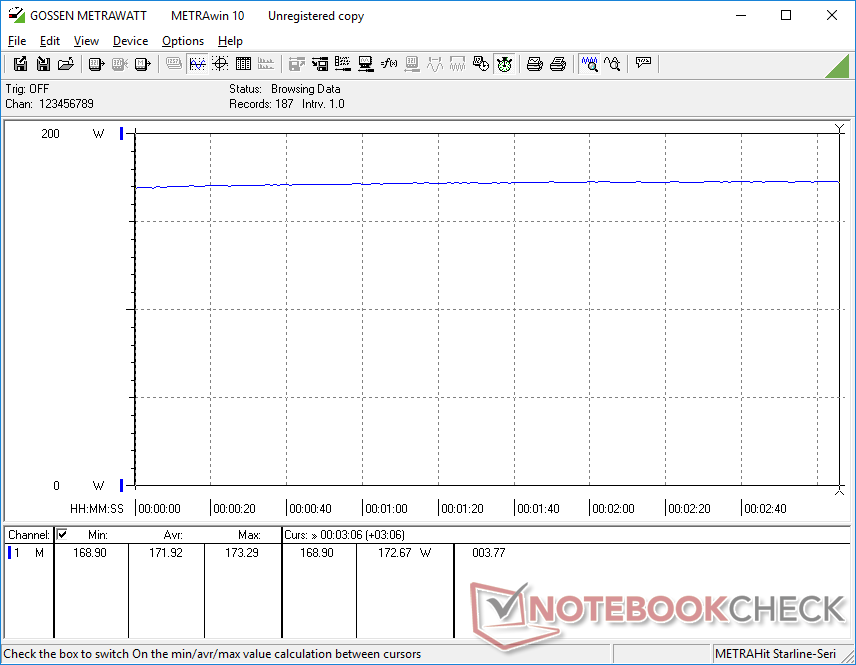Open the Help menu
The height and width of the screenshot is (665, 856).
pyautogui.click(x=230, y=41)
